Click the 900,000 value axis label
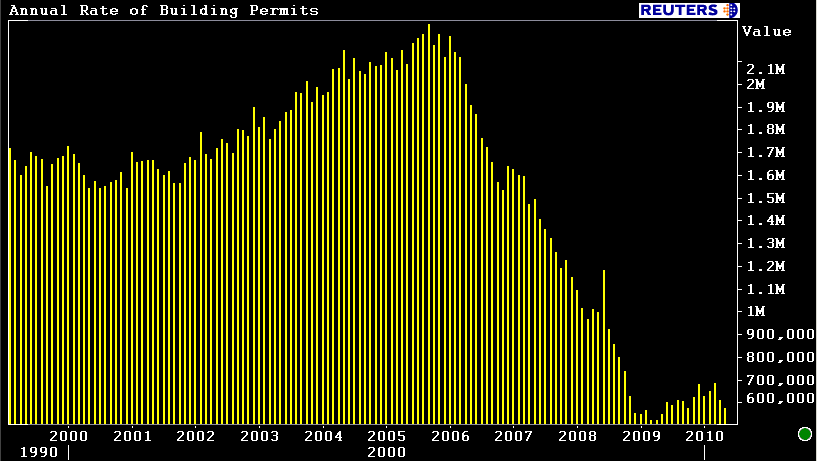Viewport: 817px width, 461px height. tap(779, 334)
